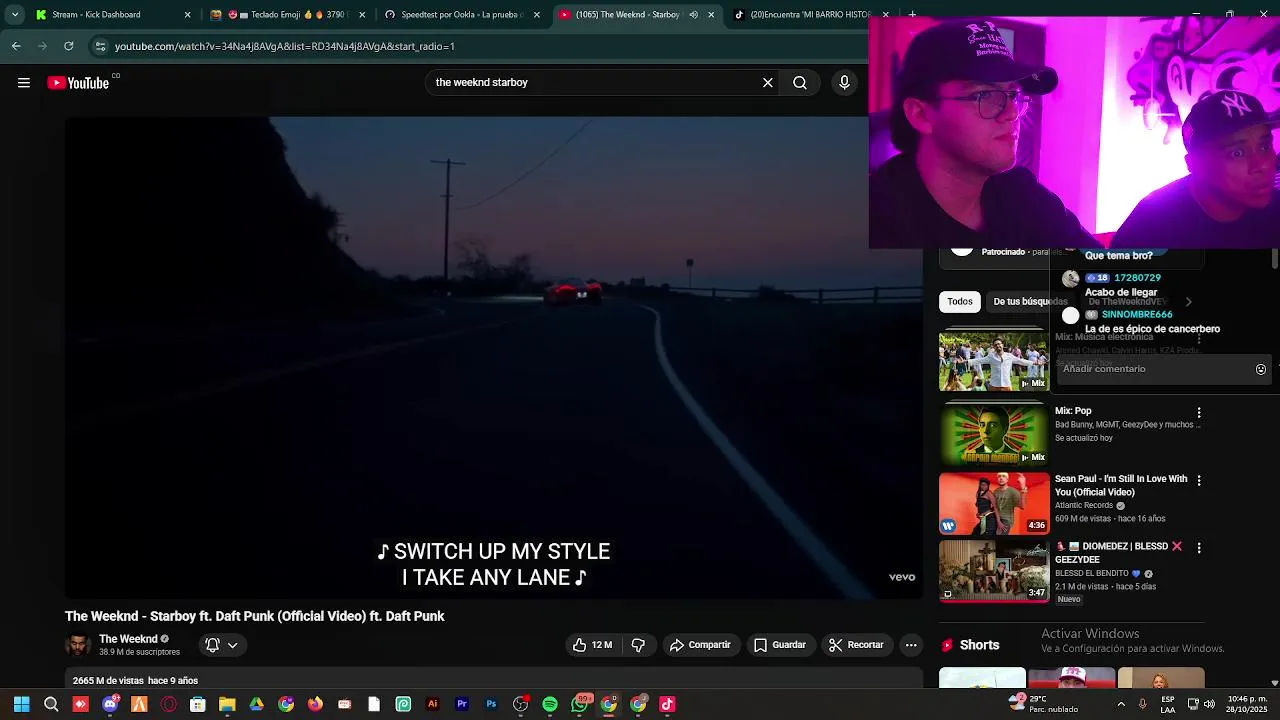Open the Mix: Música electrónica thumbnail

pos(994,361)
